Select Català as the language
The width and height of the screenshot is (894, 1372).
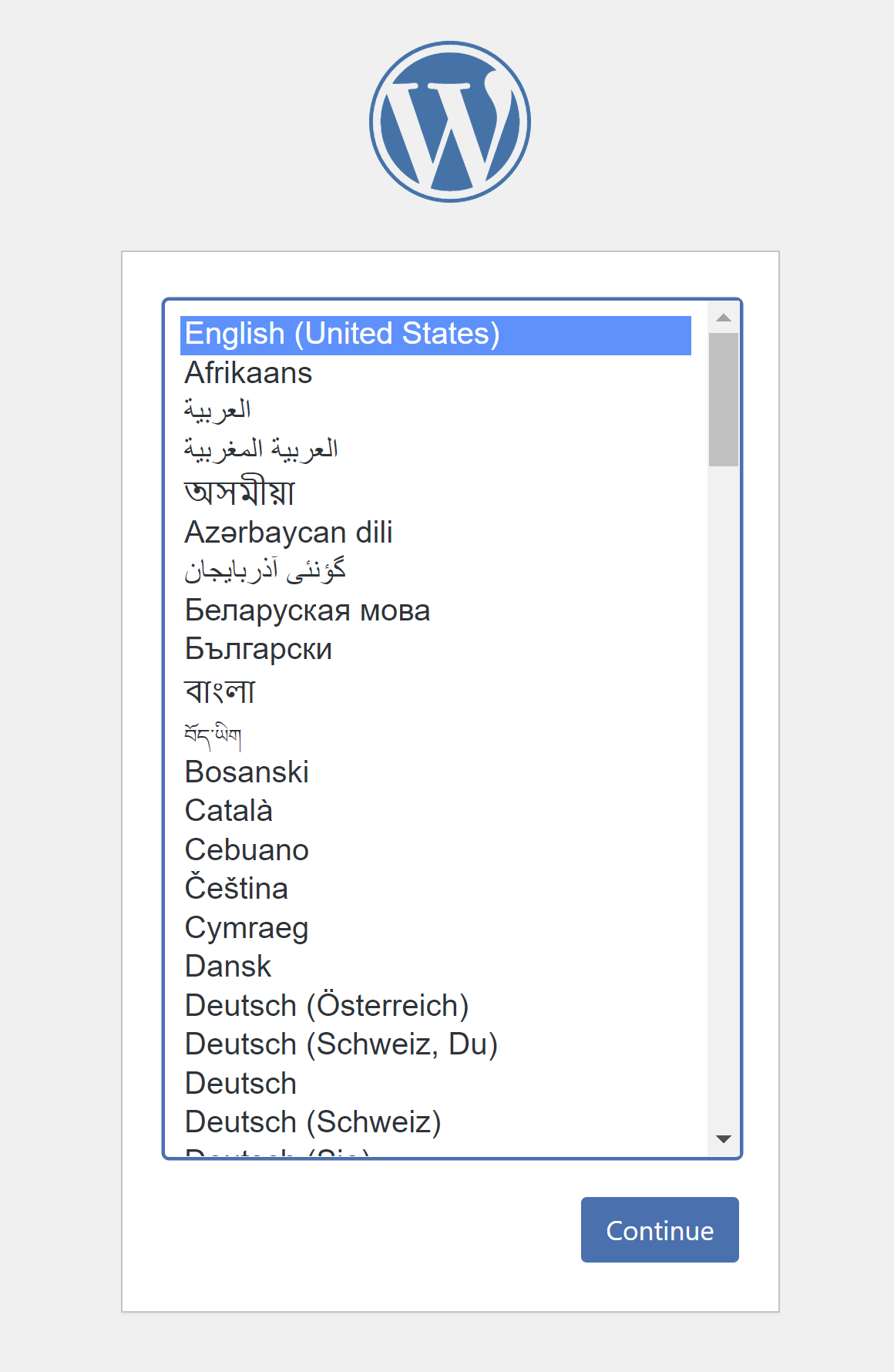228,810
